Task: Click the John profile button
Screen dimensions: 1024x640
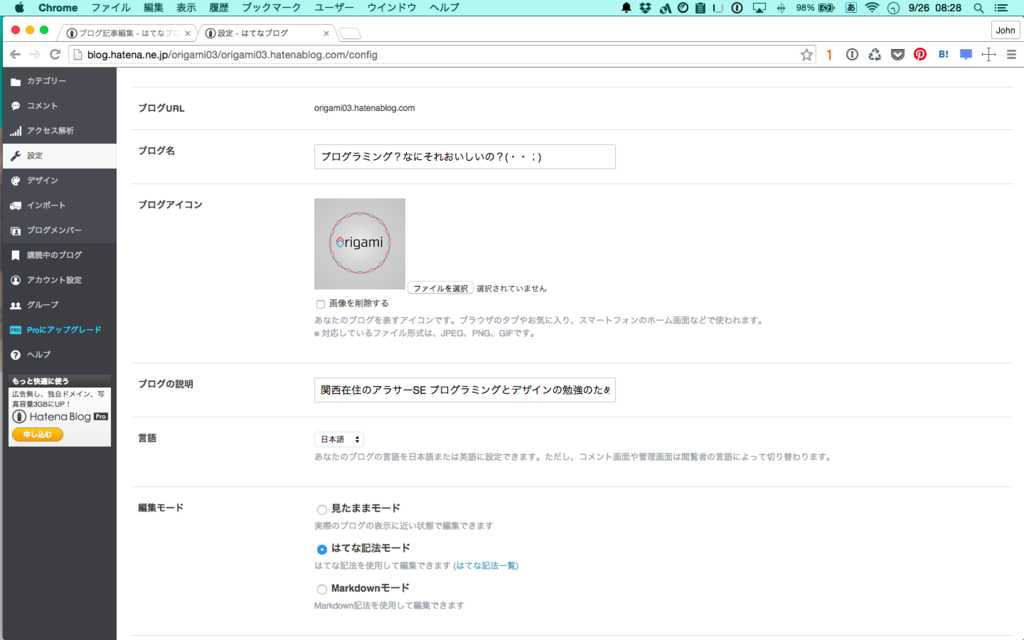Action: 1005,30
